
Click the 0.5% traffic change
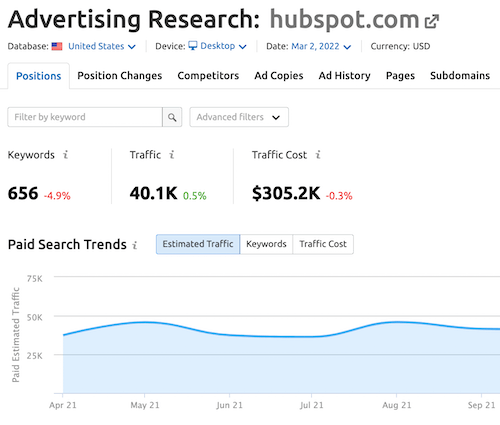point(195,196)
